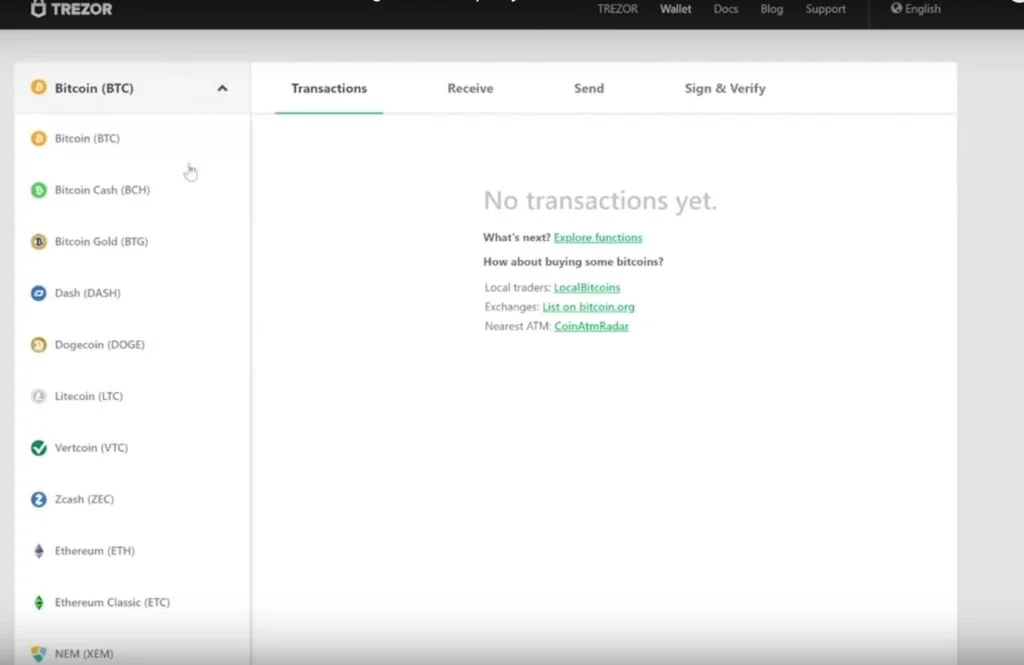Go to the Sign & Verify tab
1024x665 pixels.
pyautogui.click(x=725, y=88)
